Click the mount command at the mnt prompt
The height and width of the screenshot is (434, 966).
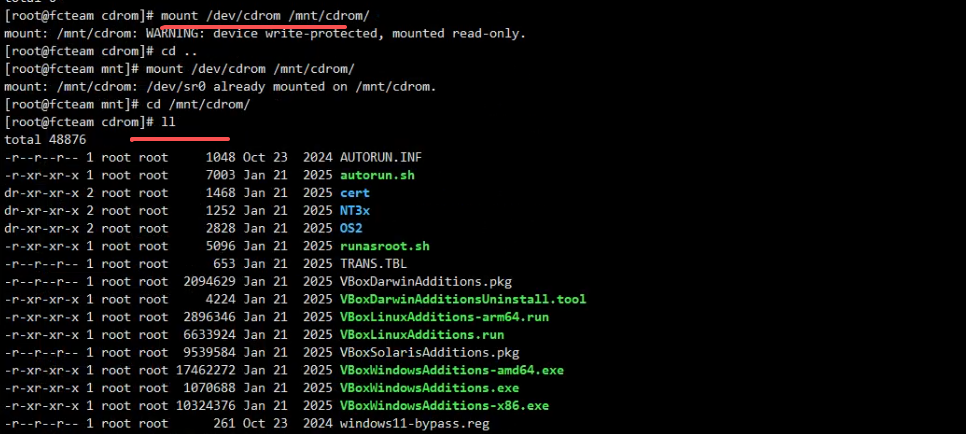click(250, 68)
